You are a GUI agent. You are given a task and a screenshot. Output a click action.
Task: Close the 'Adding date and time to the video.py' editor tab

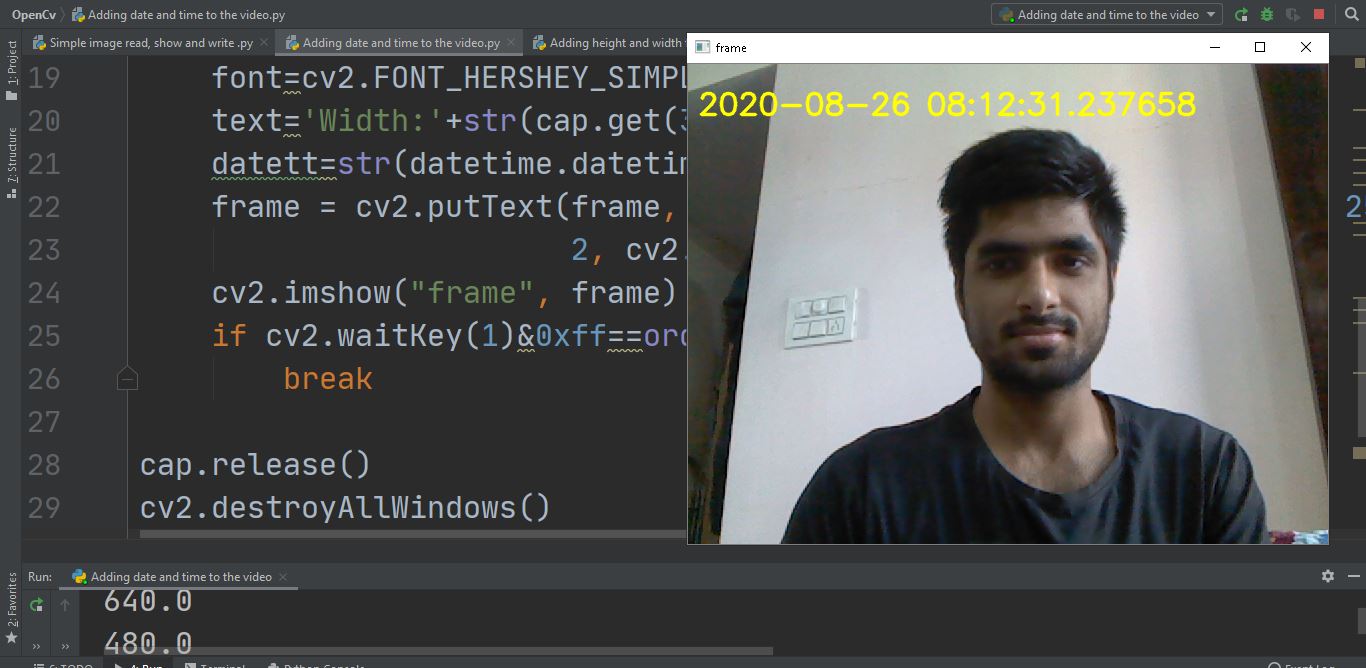[512, 43]
